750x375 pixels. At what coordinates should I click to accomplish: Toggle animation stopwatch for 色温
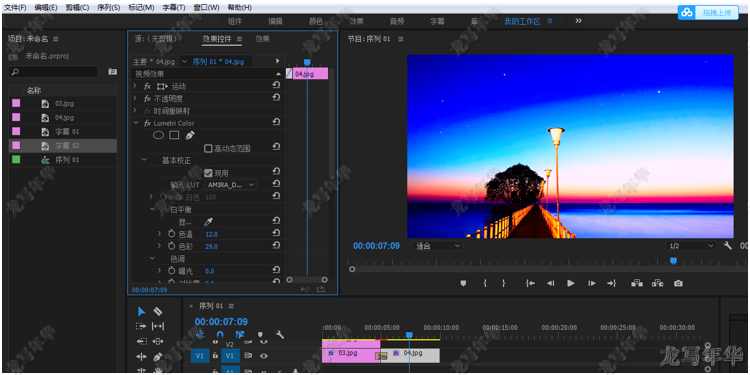pos(172,234)
